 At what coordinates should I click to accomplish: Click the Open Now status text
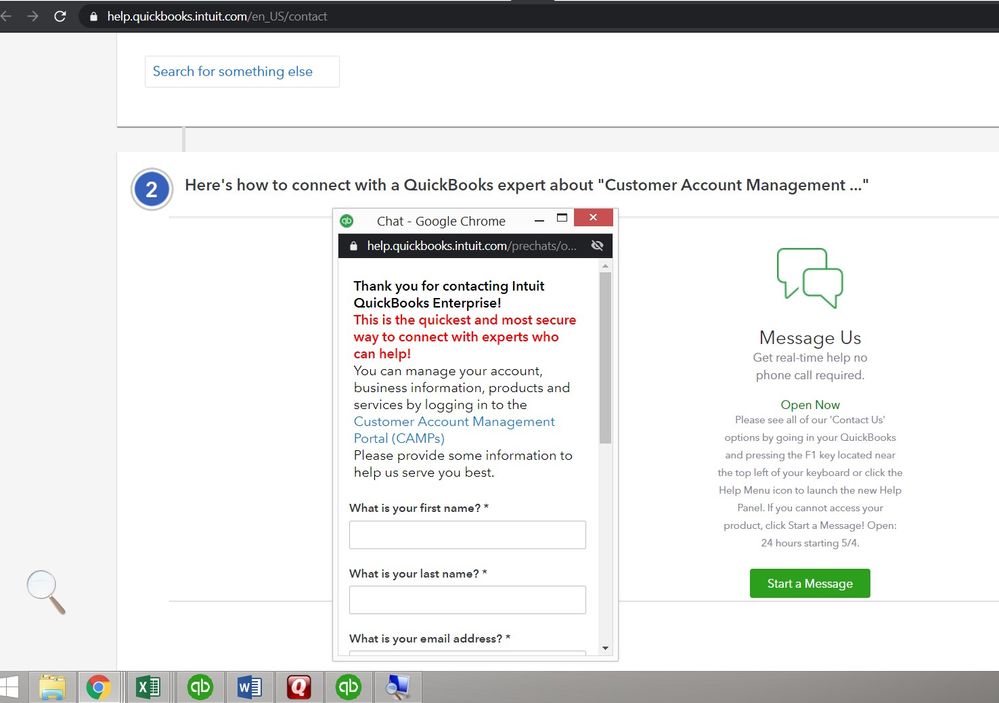(810, 405)
